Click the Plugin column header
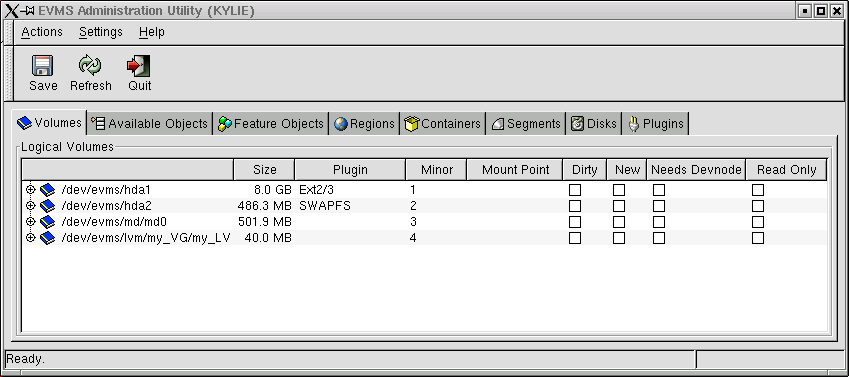This screenshot has width=849, height=377. coord(350,170)
